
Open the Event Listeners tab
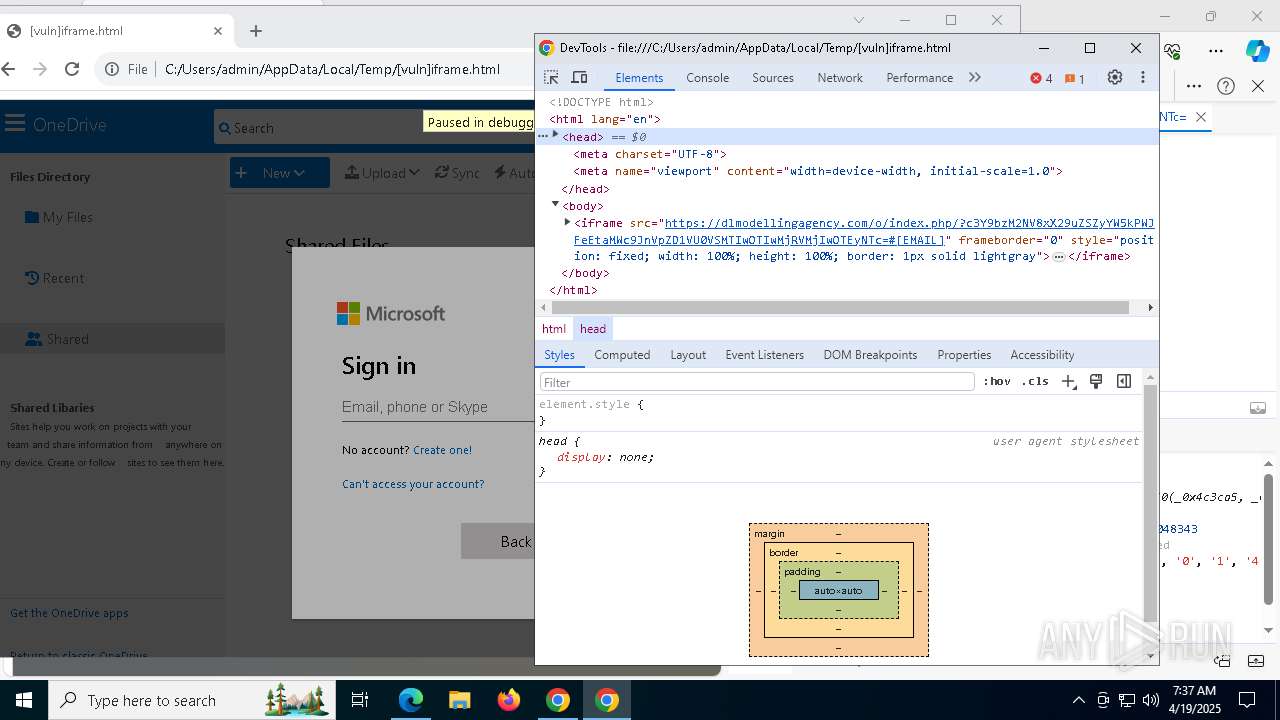[764, 355]
